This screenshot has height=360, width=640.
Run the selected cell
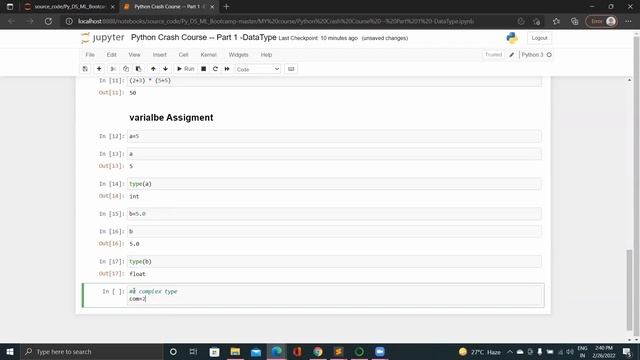tap(185, 69)
